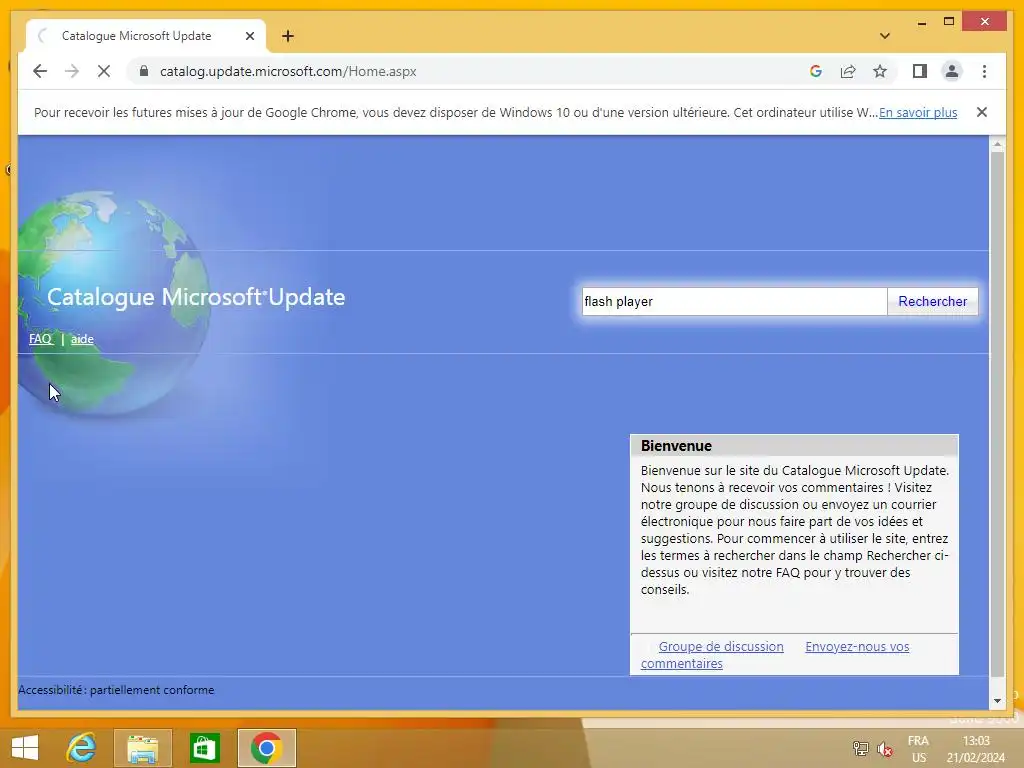Open the taskbar clock and date
The image size is (1024, 768).
point(976,748)
